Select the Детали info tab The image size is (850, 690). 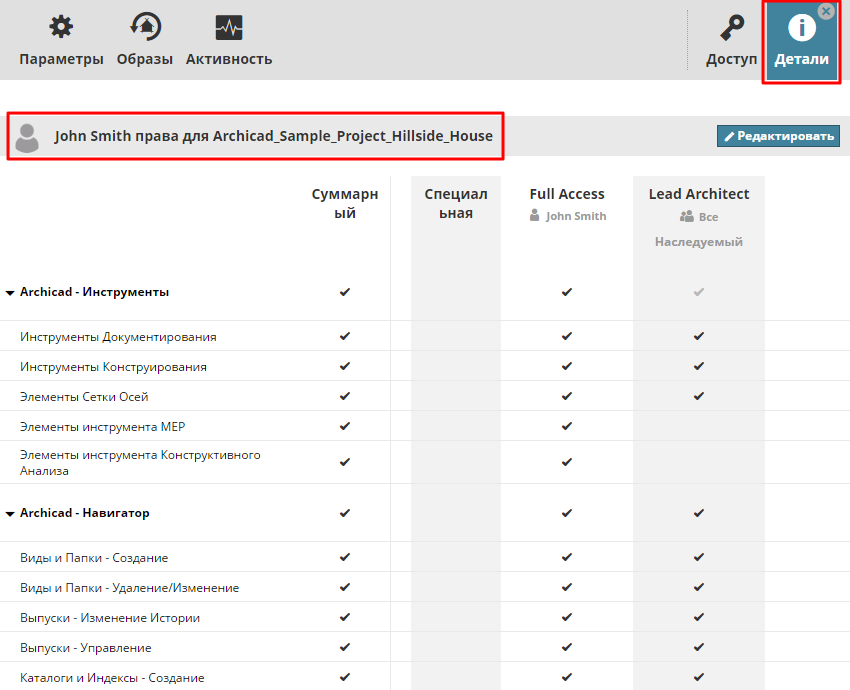pos(801,41)
